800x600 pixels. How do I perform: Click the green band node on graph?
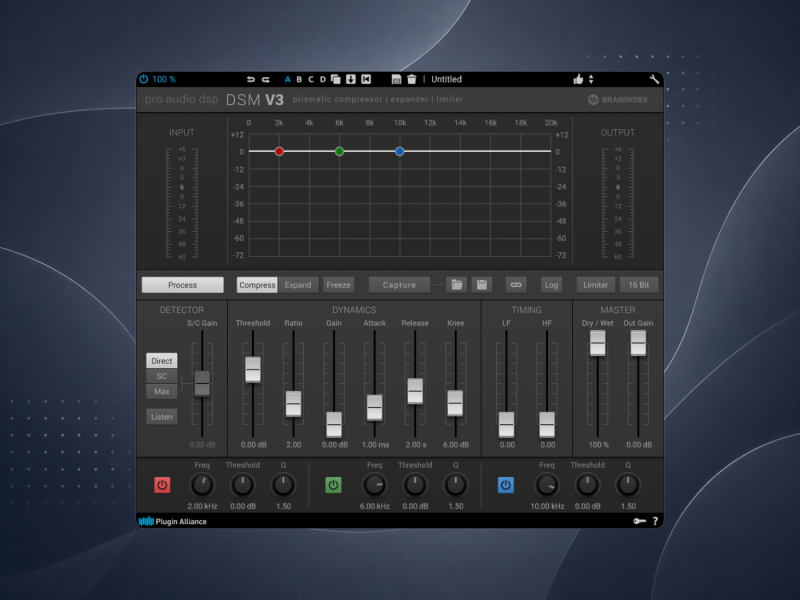coord(339,152)
